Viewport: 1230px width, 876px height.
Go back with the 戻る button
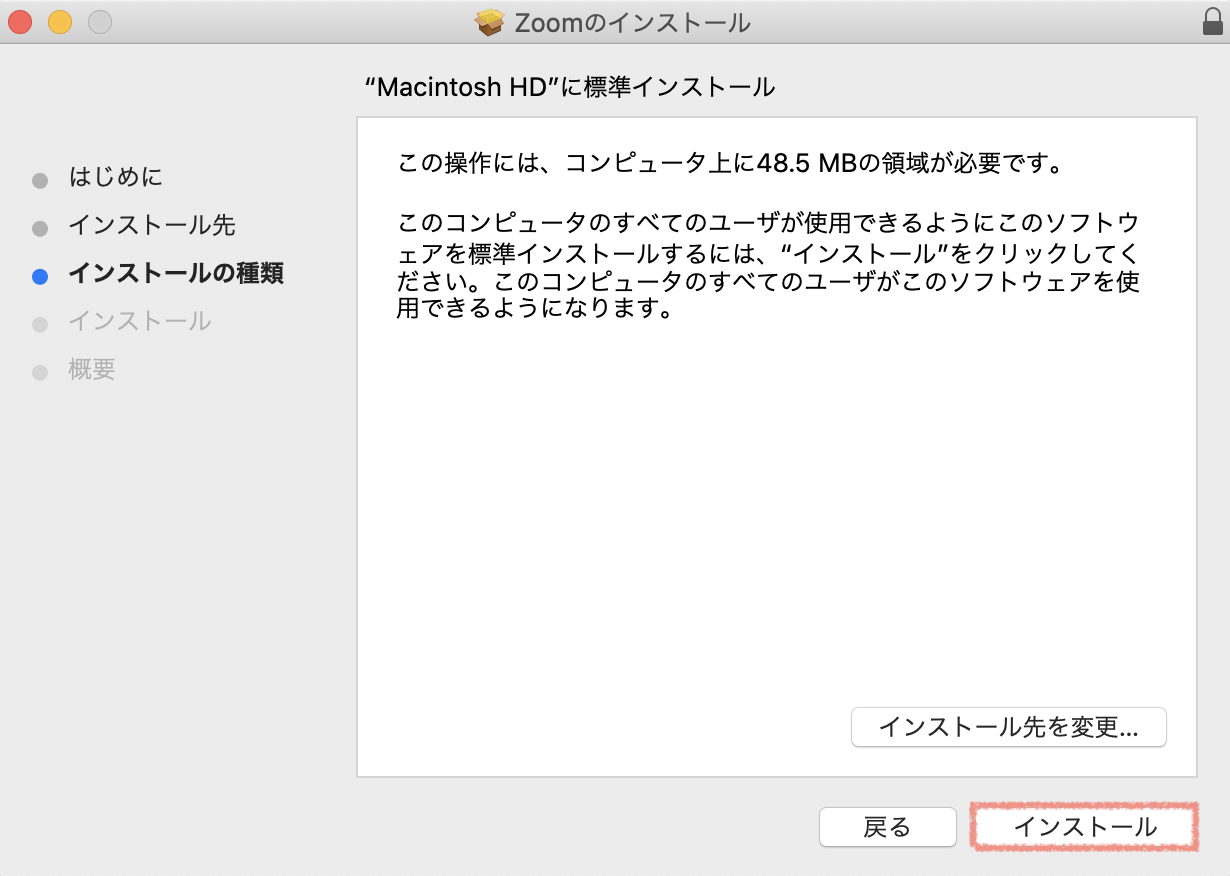[x=887, y=827]
